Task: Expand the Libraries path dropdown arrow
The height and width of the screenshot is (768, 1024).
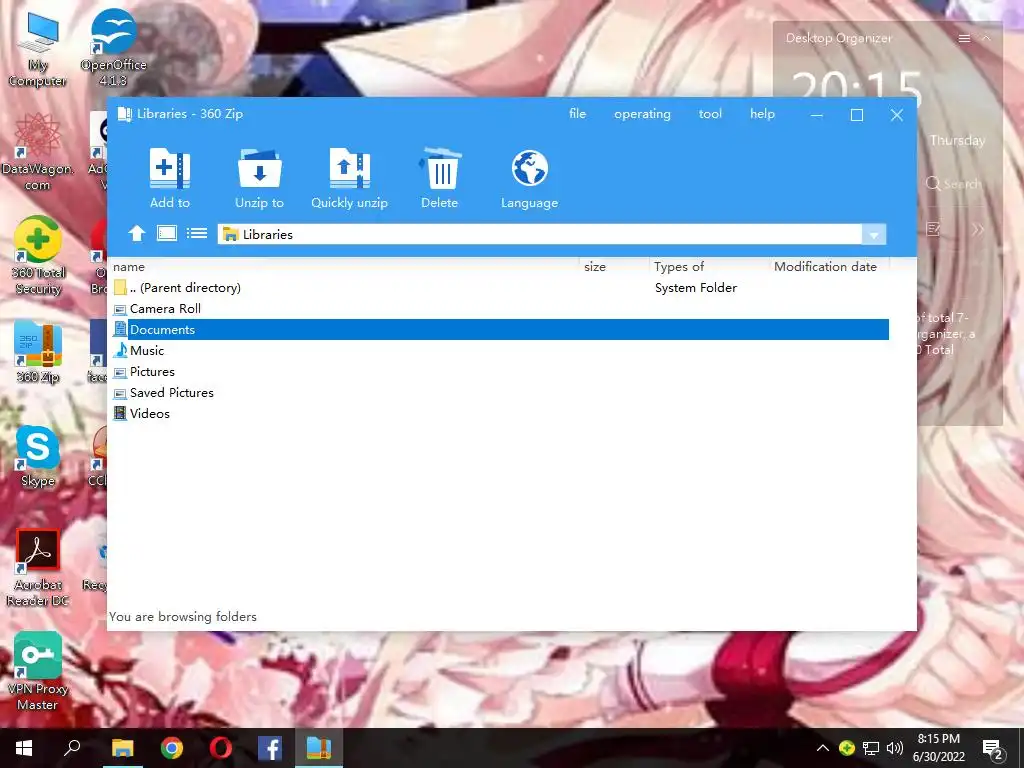Action: pos(874,234)
